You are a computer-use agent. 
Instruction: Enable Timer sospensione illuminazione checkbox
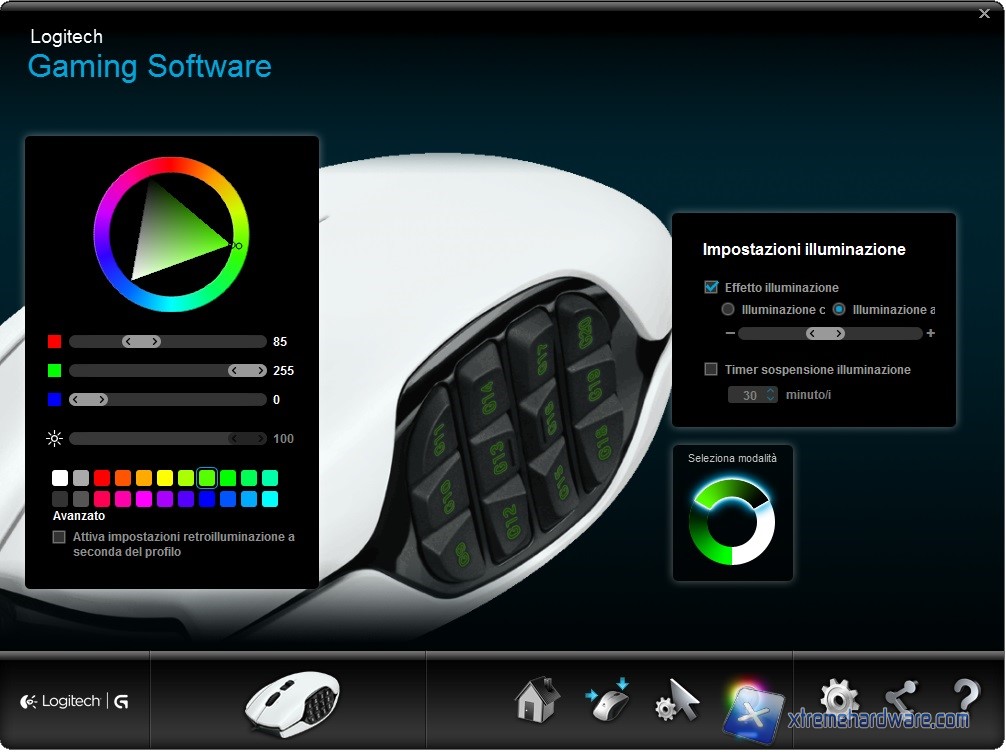click(x=712, y=370)
